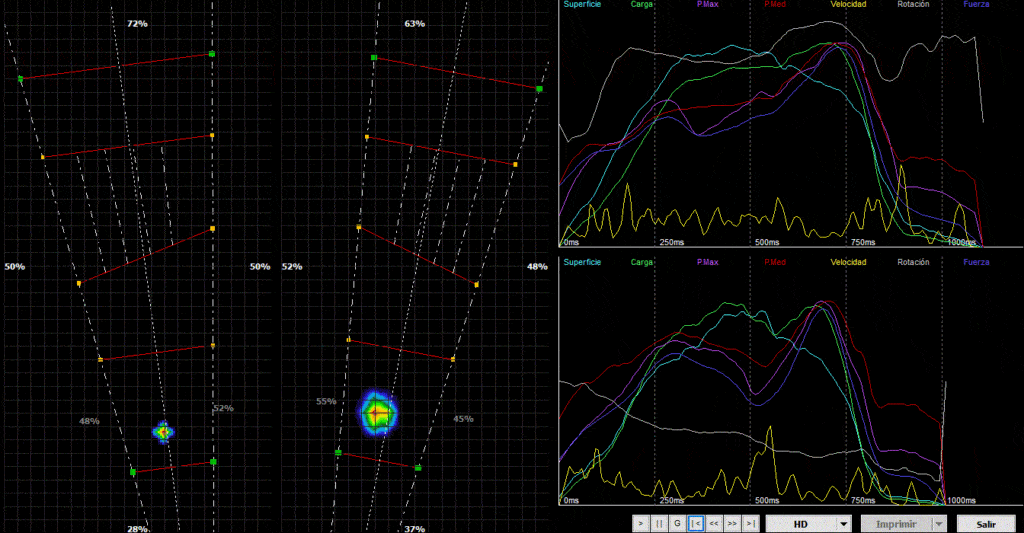This screenshot has width=1024, height=533.
Task: Expand the Imprimir dropdown arrow
Action: tap(938, 523)
